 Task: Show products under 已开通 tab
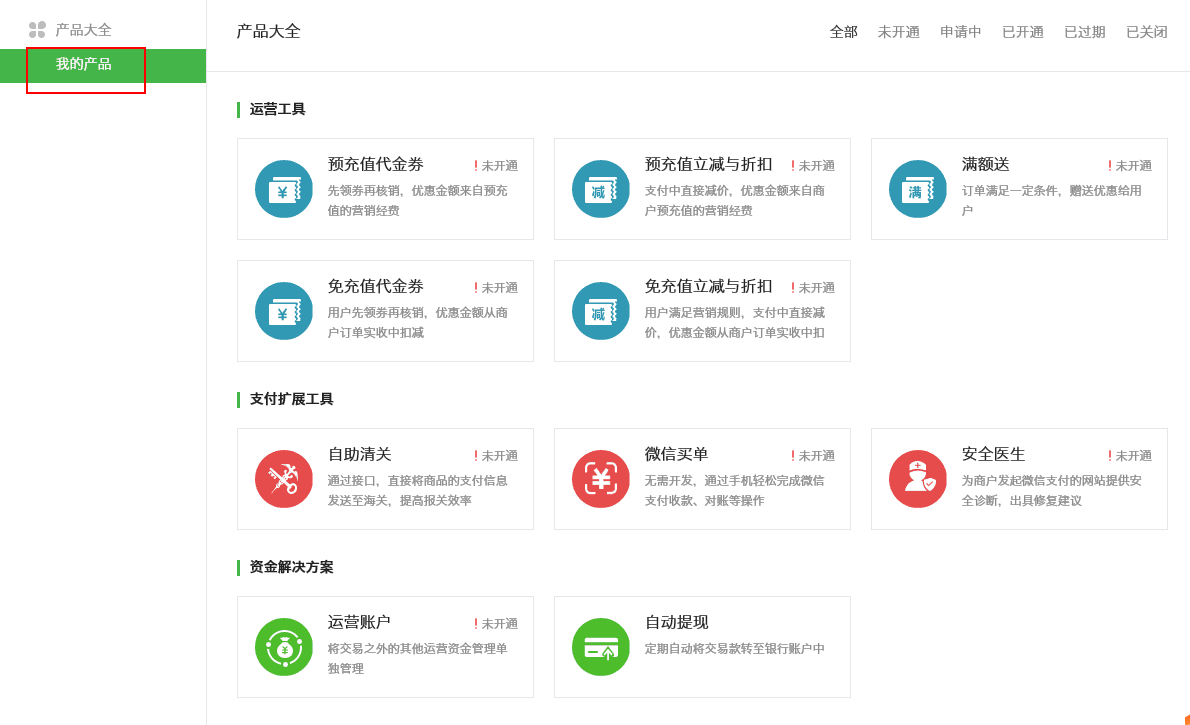coord(1022,32)
